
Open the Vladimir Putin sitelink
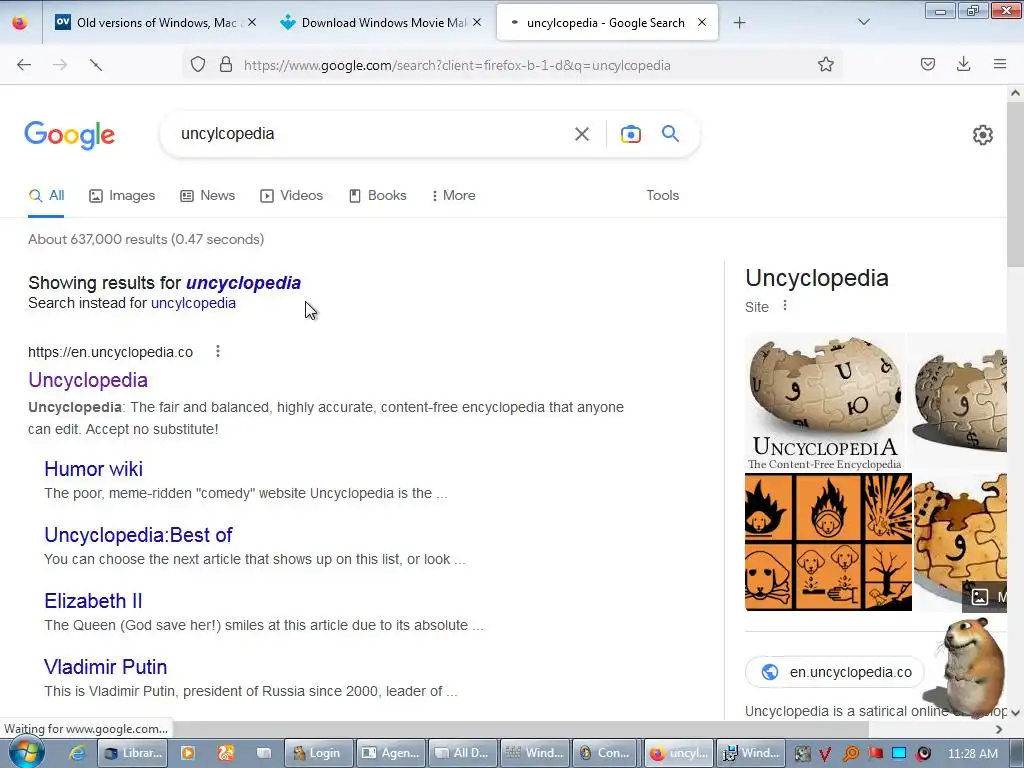106,667
